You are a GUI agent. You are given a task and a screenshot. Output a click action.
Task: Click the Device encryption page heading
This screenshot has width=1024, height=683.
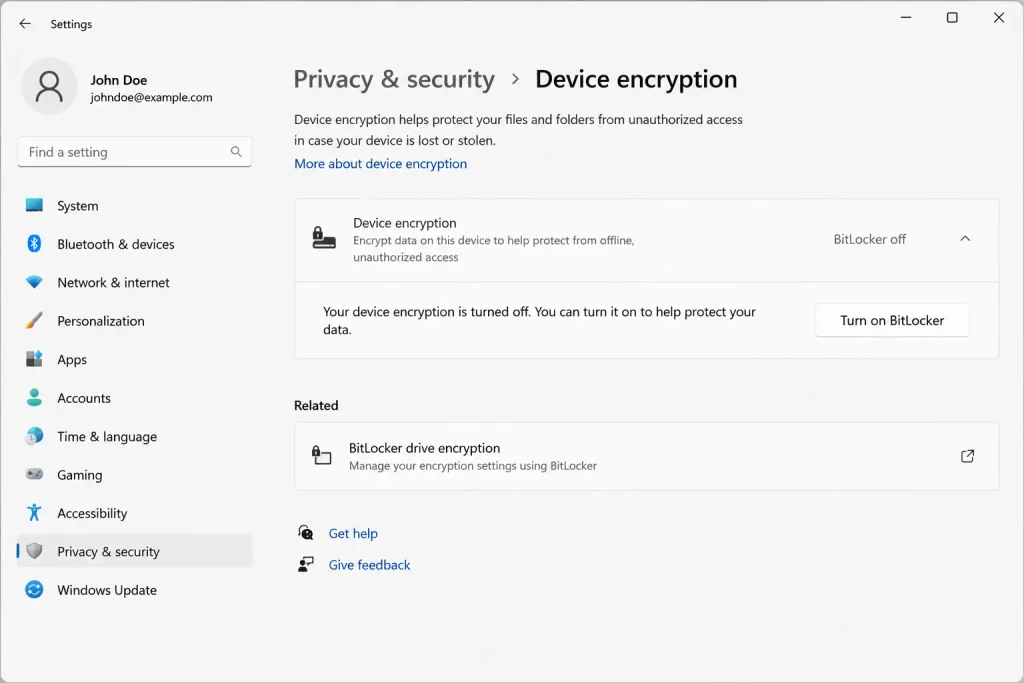coord(636,80)
